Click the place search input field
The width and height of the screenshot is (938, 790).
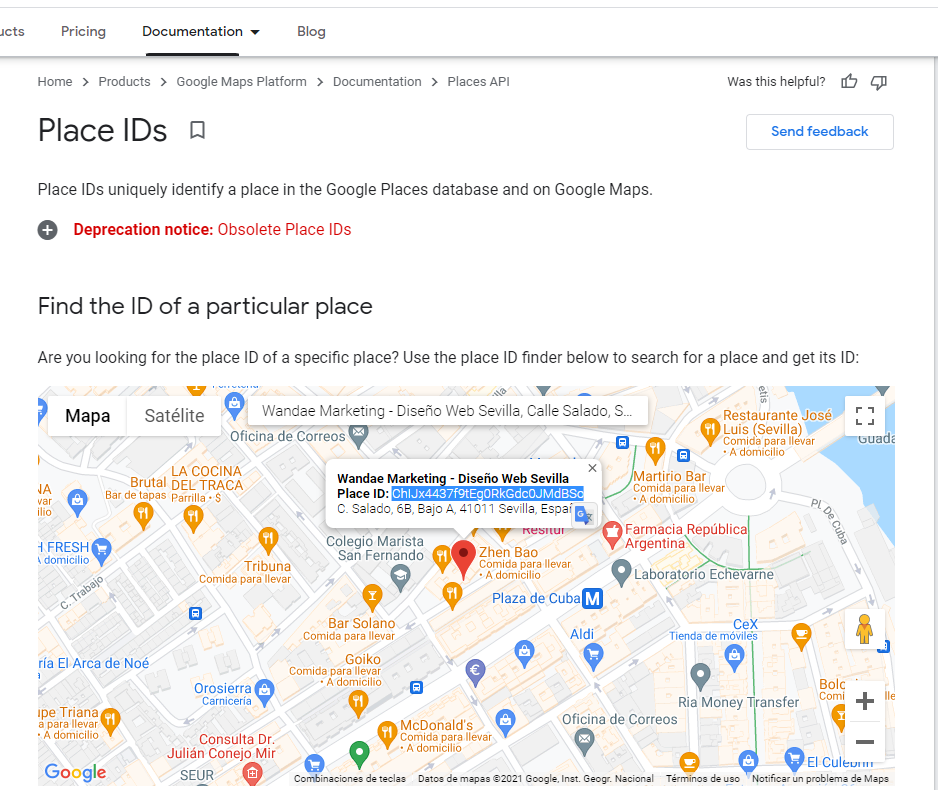tap(448, 411)
